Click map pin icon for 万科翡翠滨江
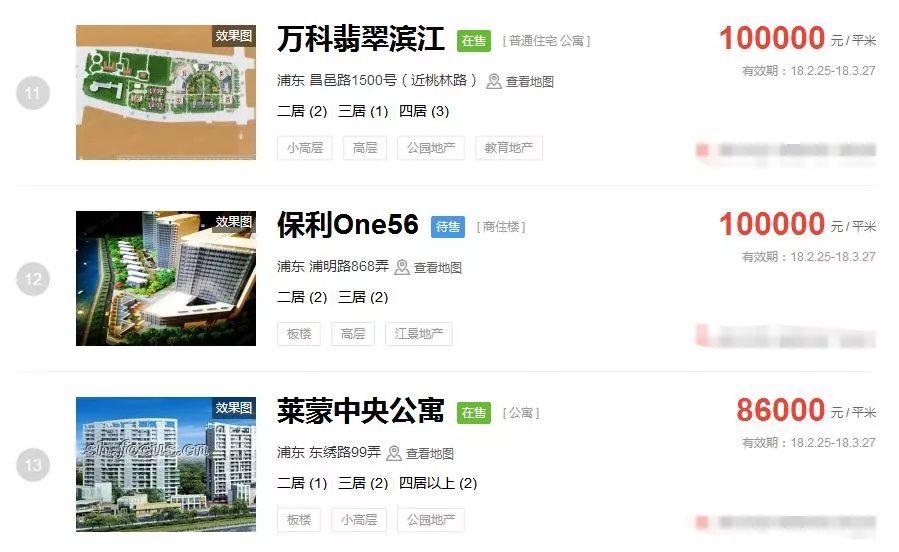899x552 pixels. point(494,81)
